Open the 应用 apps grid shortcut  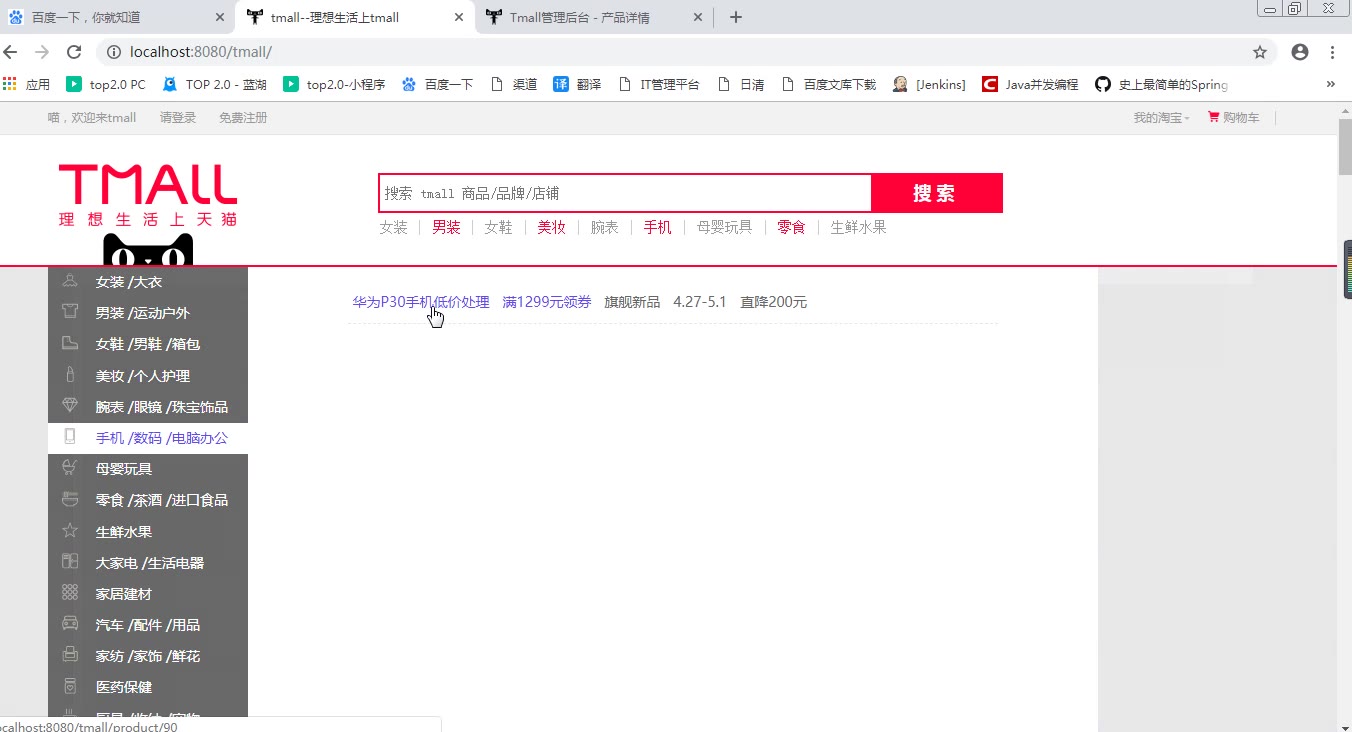[27, 85]
